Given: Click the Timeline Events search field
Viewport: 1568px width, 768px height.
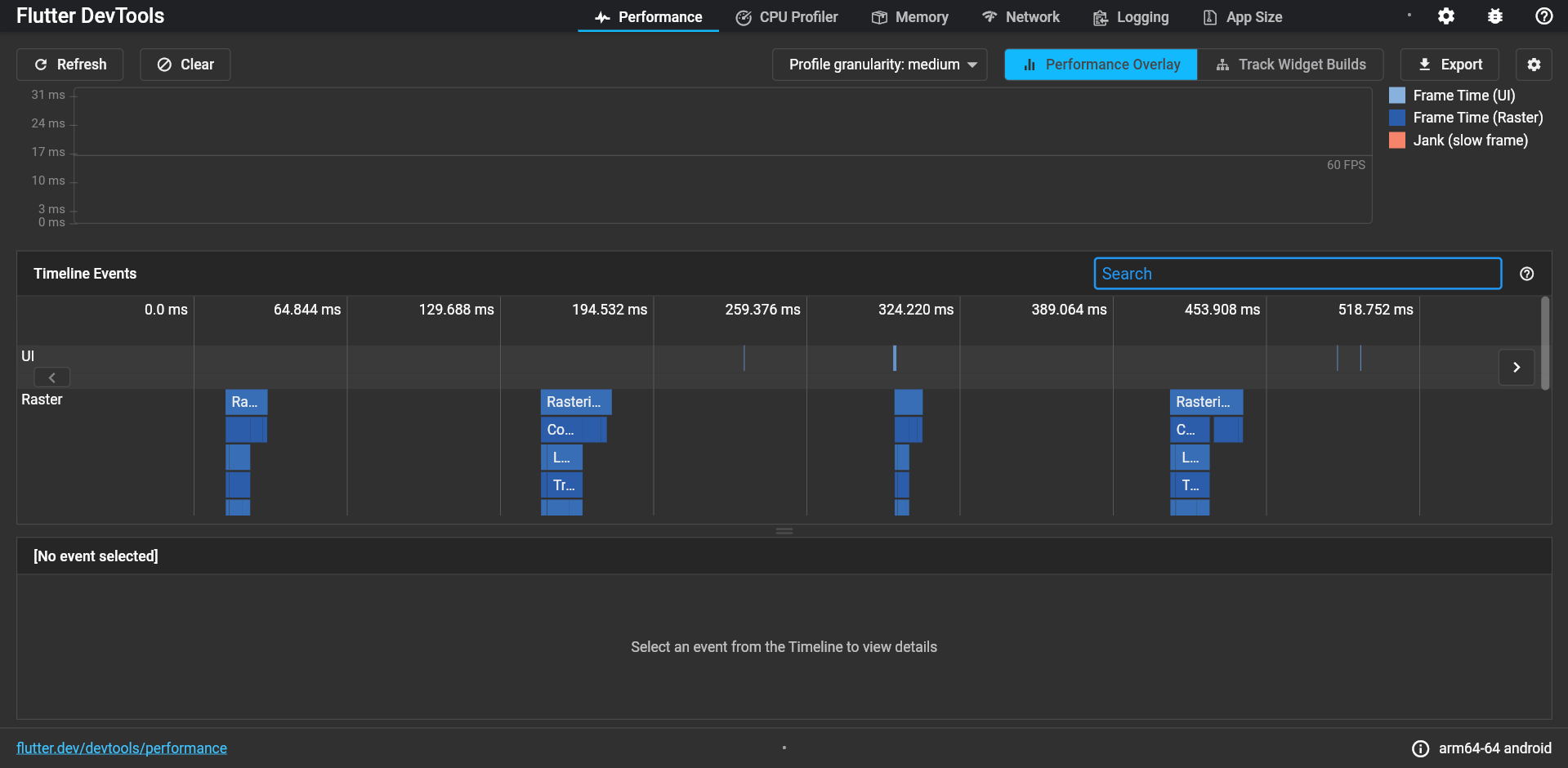Looking at the screenshot, I should point(1297,274).
